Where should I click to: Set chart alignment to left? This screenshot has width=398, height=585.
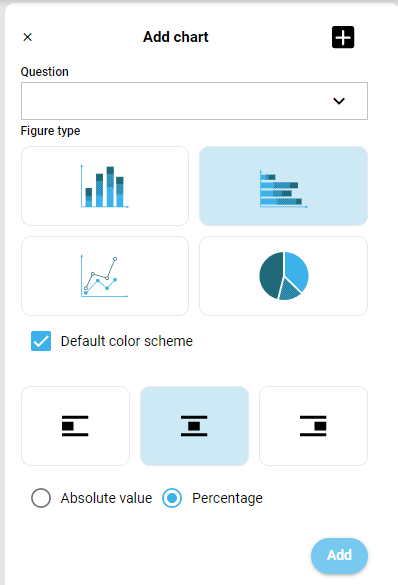click(x=75, y=426)
